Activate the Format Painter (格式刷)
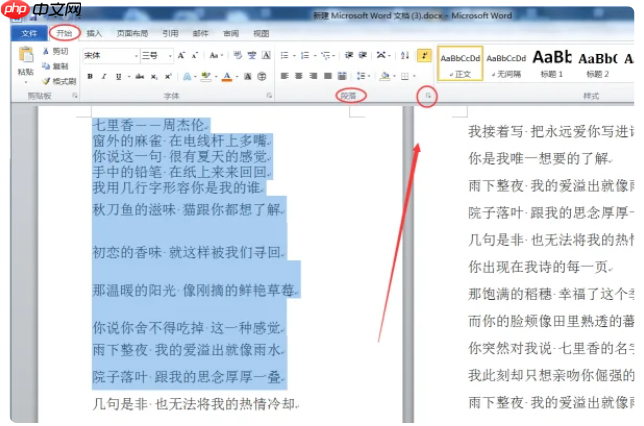 [x=59, y=81]
